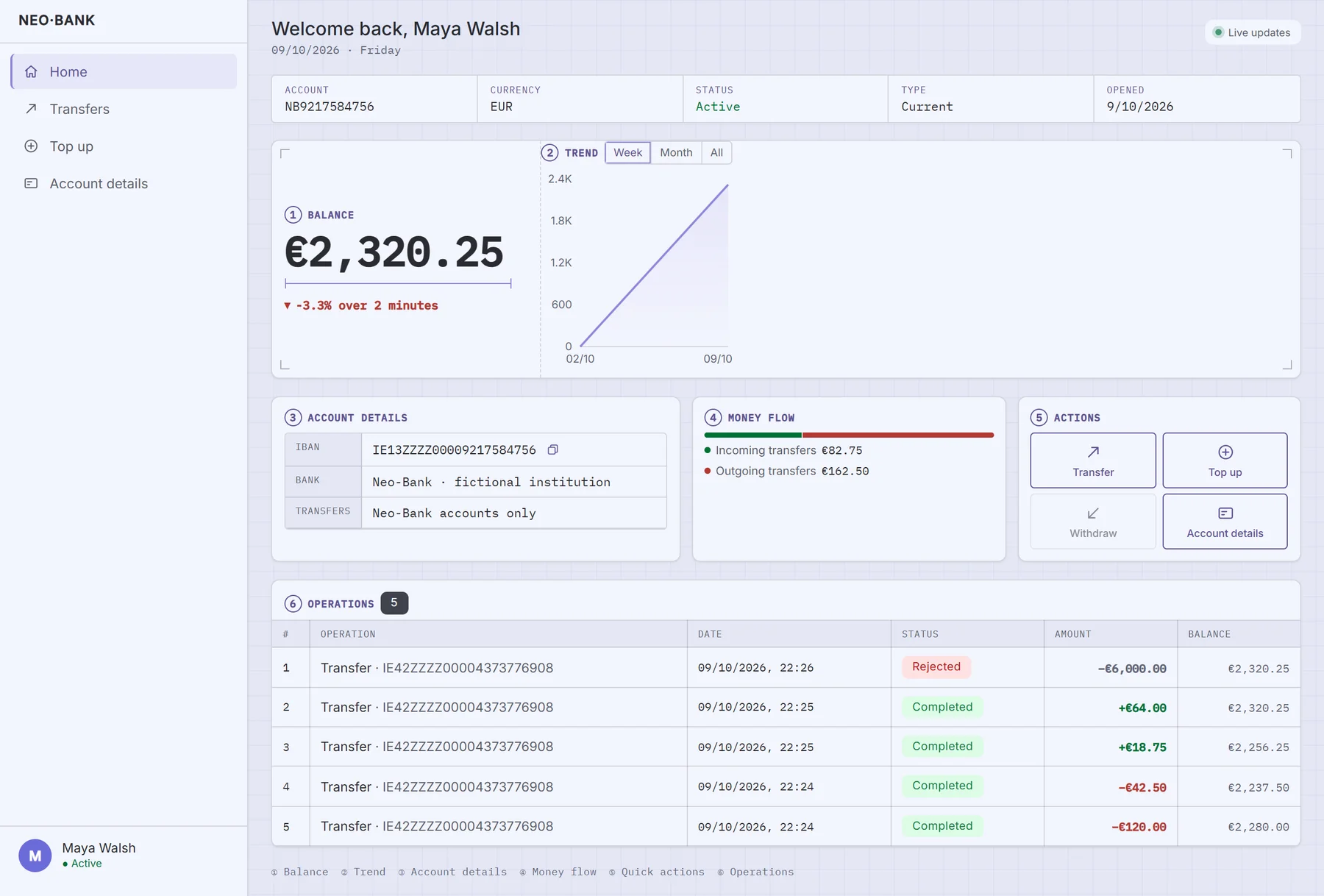Click the NEO·BANK logo
This screenshot has width=1324, height=896.
point(57,21)
